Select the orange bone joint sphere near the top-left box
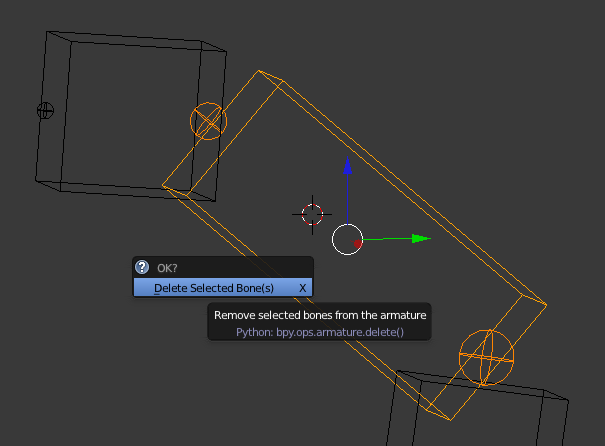This screenshot has height=446, width=605. coord(208,121)
